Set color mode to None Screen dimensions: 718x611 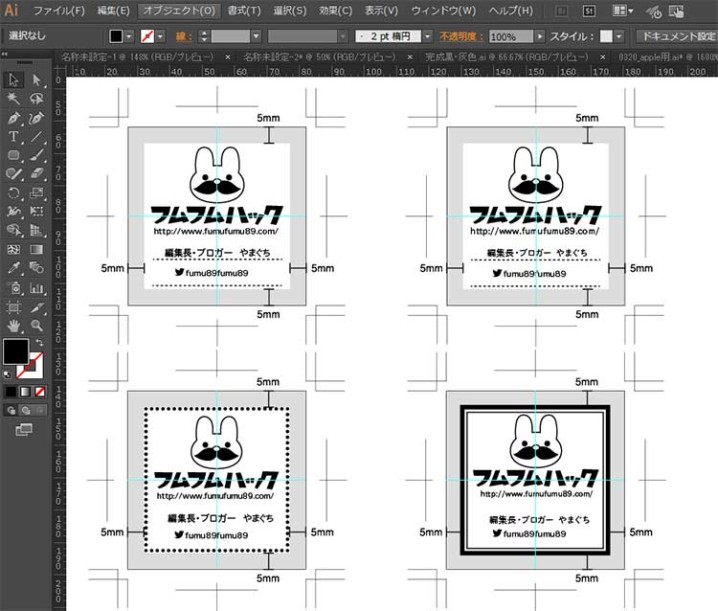point(40,392)
